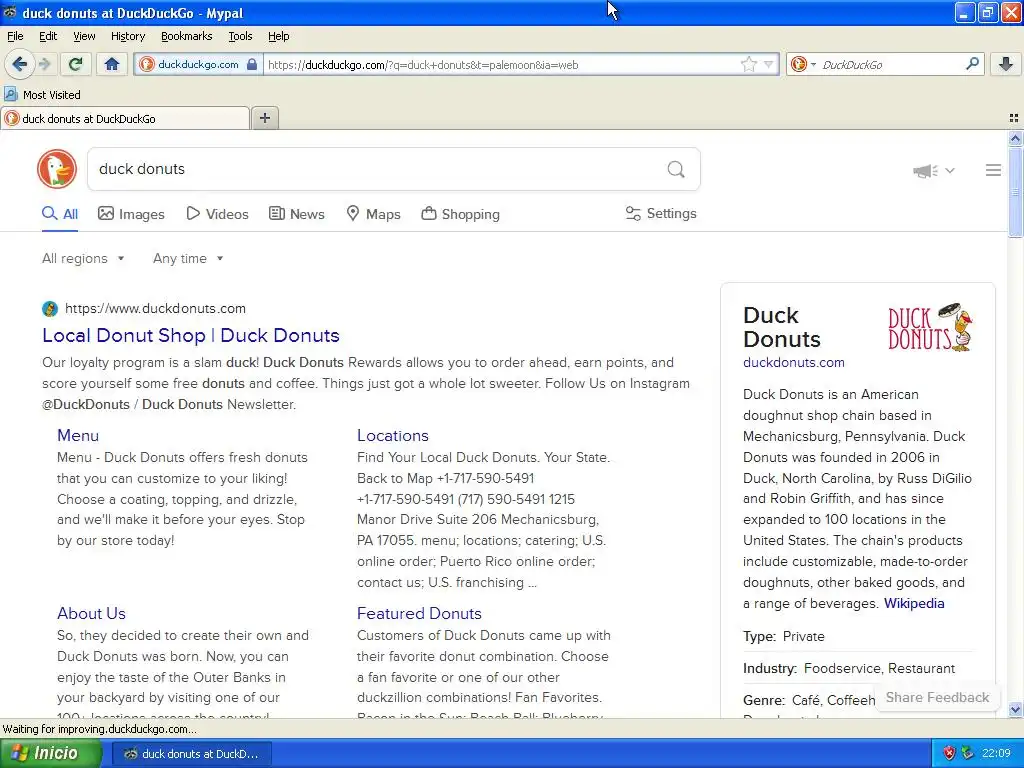The width and height of the screenshot is (1024, 768).
Task: Switch to News results tab
Action: [x=297, y=214]
